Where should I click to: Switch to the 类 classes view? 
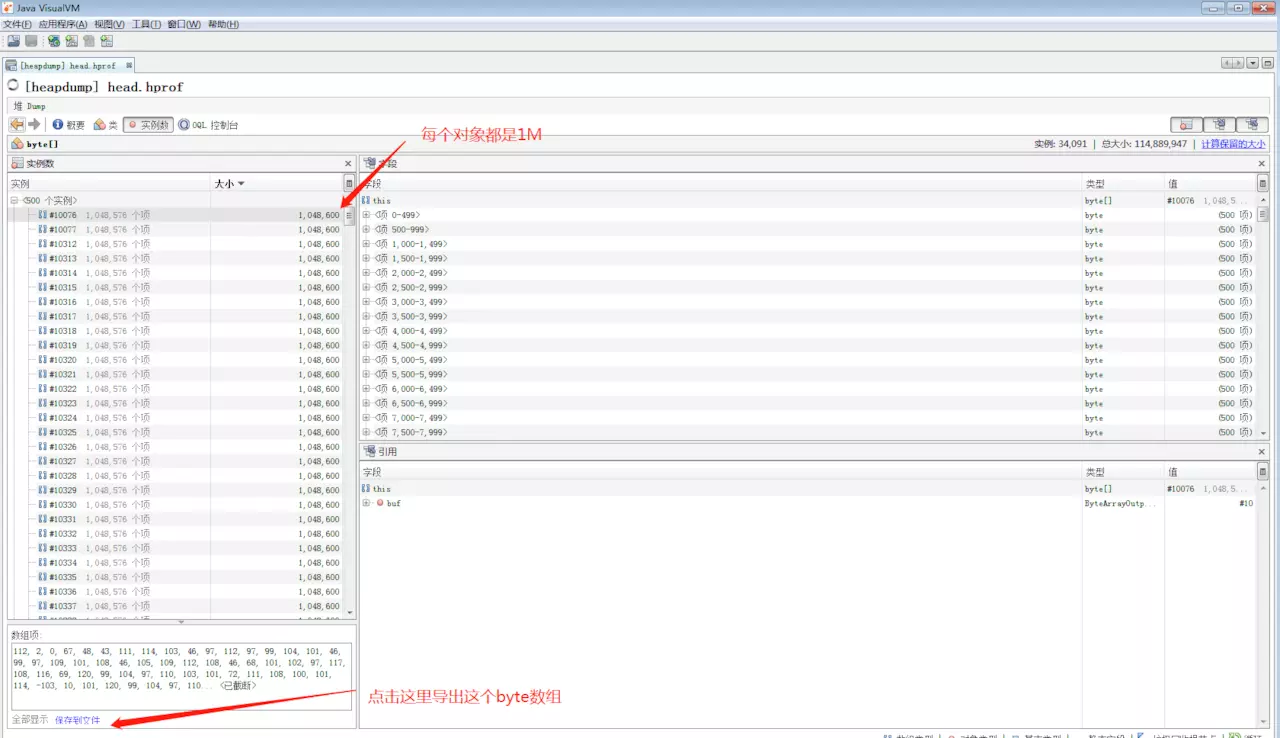pos(106,125)
